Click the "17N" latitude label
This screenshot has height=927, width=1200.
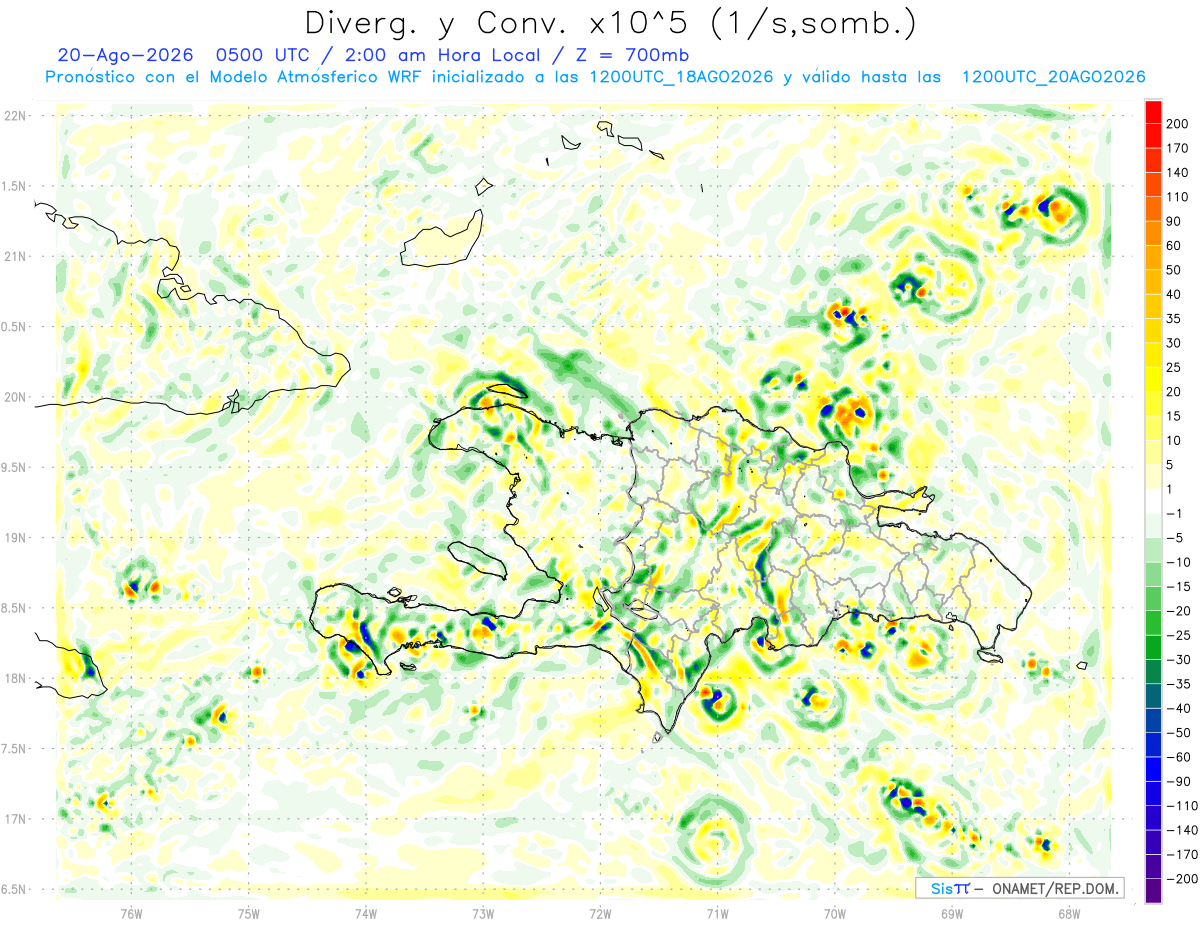tap(16, 819)
